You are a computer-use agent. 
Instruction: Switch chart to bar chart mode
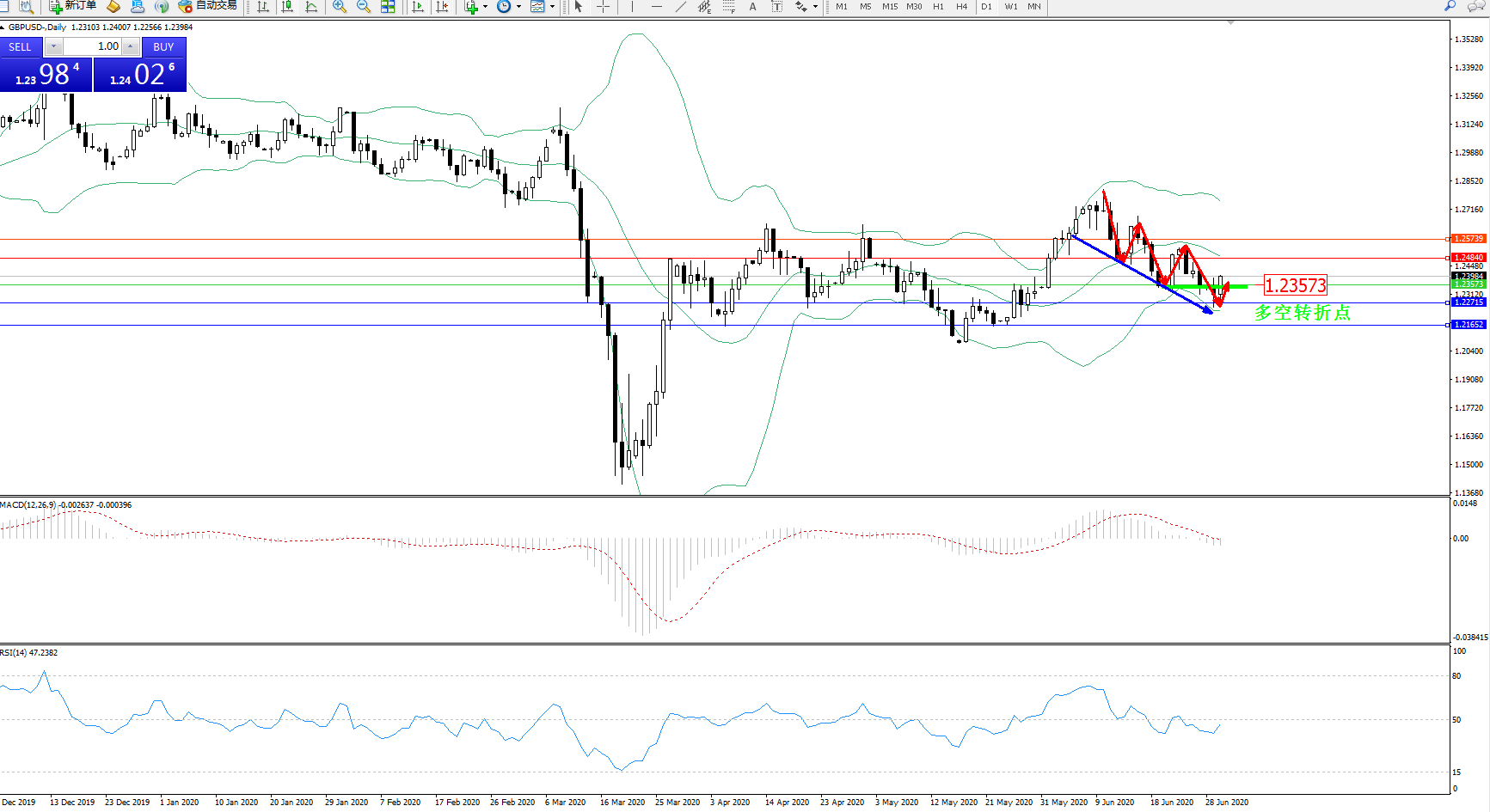(x=263, y=7)
